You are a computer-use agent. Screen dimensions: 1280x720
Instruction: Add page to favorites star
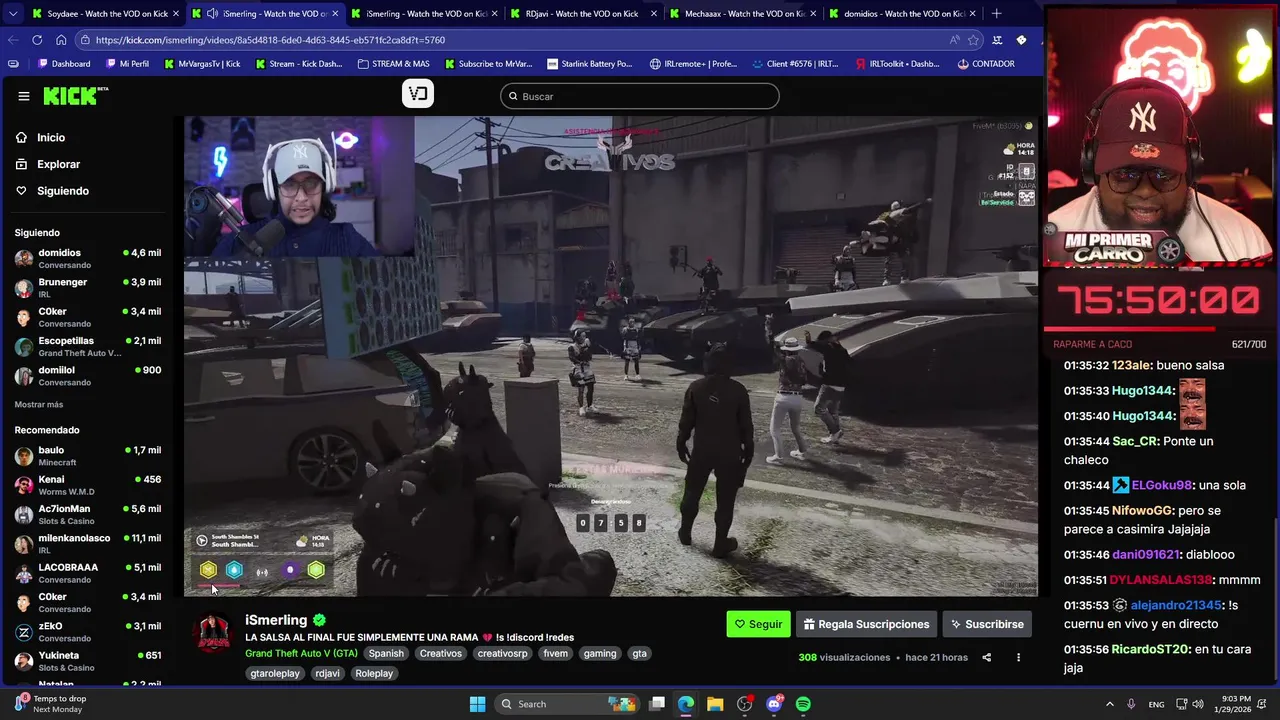coord(973,40)
